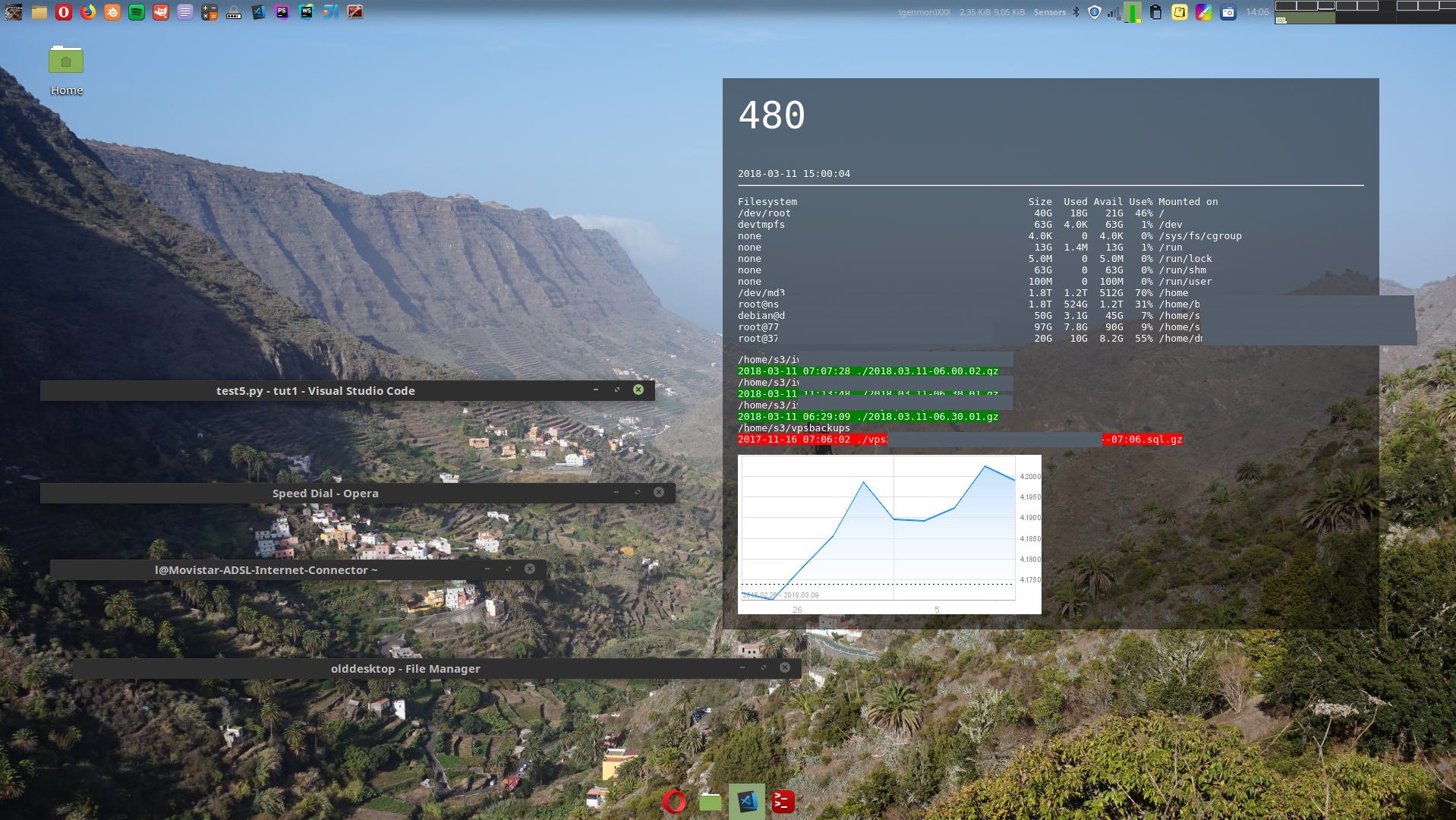The image size is (1456, 820).
Task: Click the Mounted on column header
Action: (x=1188, y=202)
